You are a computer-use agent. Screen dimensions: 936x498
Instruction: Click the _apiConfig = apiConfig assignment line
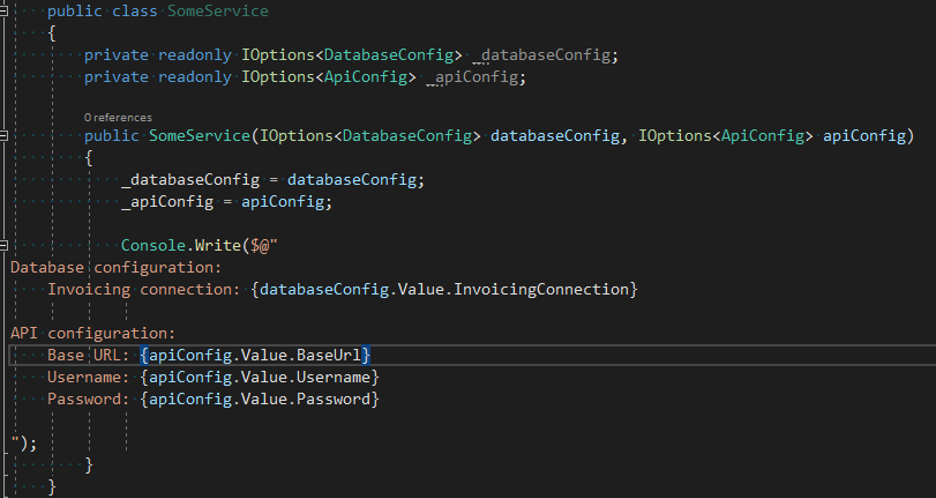click(x=226, y=202)
